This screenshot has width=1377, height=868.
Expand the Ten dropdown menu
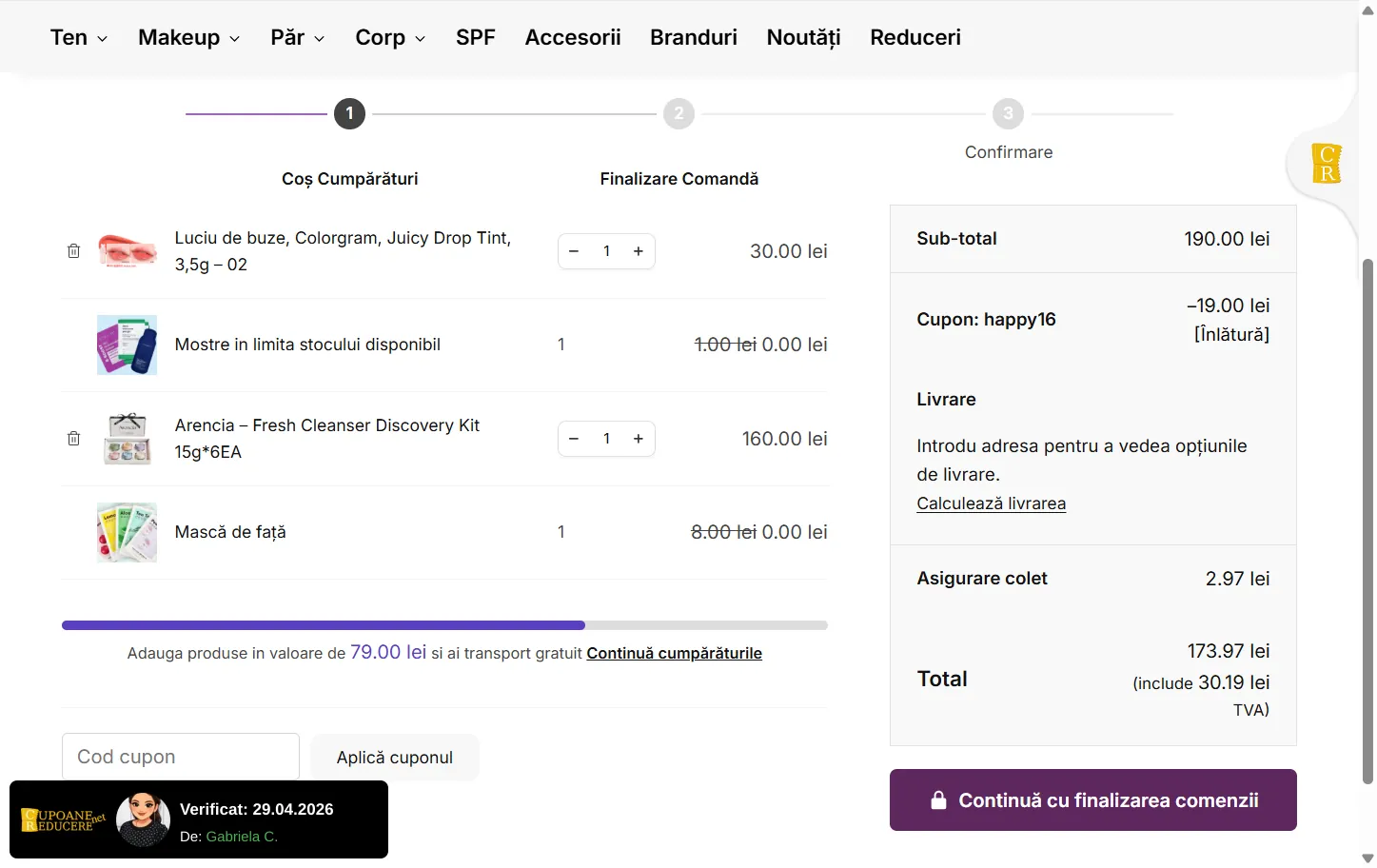pos(78,37)
